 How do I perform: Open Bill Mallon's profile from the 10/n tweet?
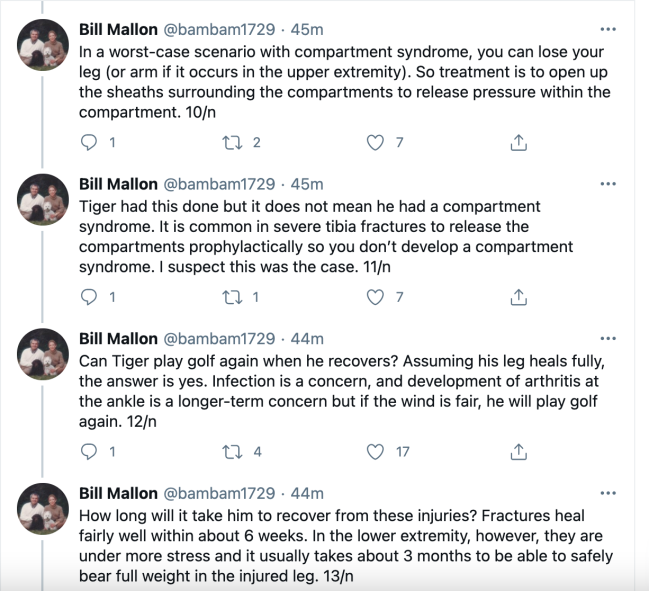tap(118, 30)
